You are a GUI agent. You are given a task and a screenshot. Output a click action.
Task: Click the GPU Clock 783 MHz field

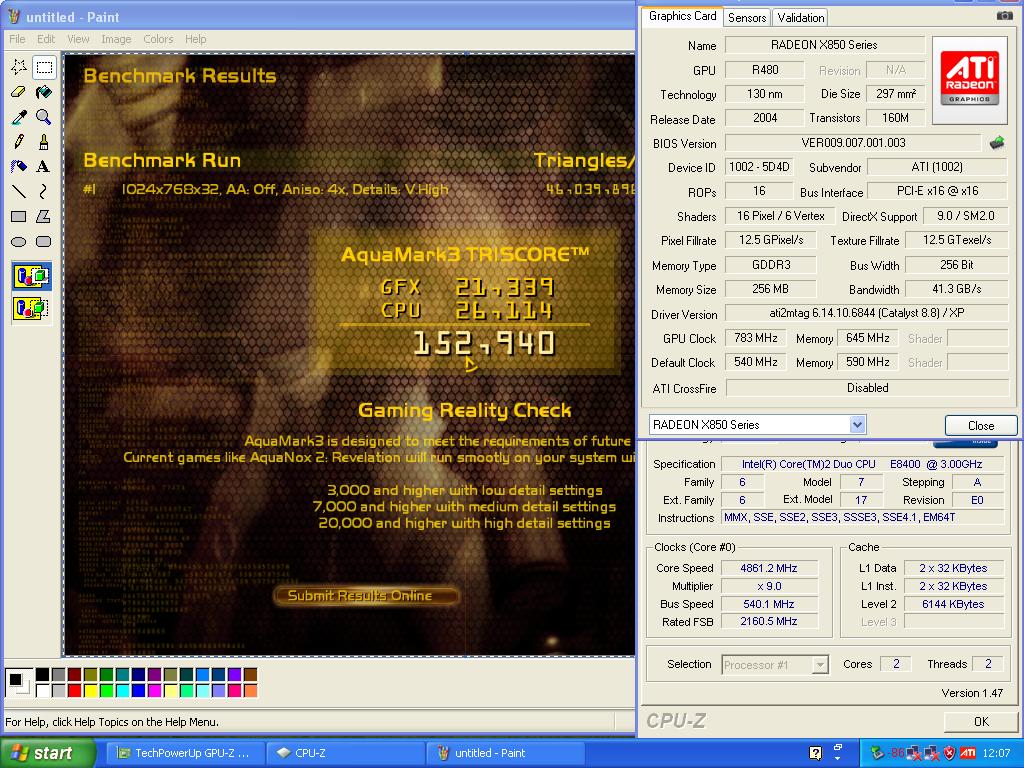click(756, 338)
